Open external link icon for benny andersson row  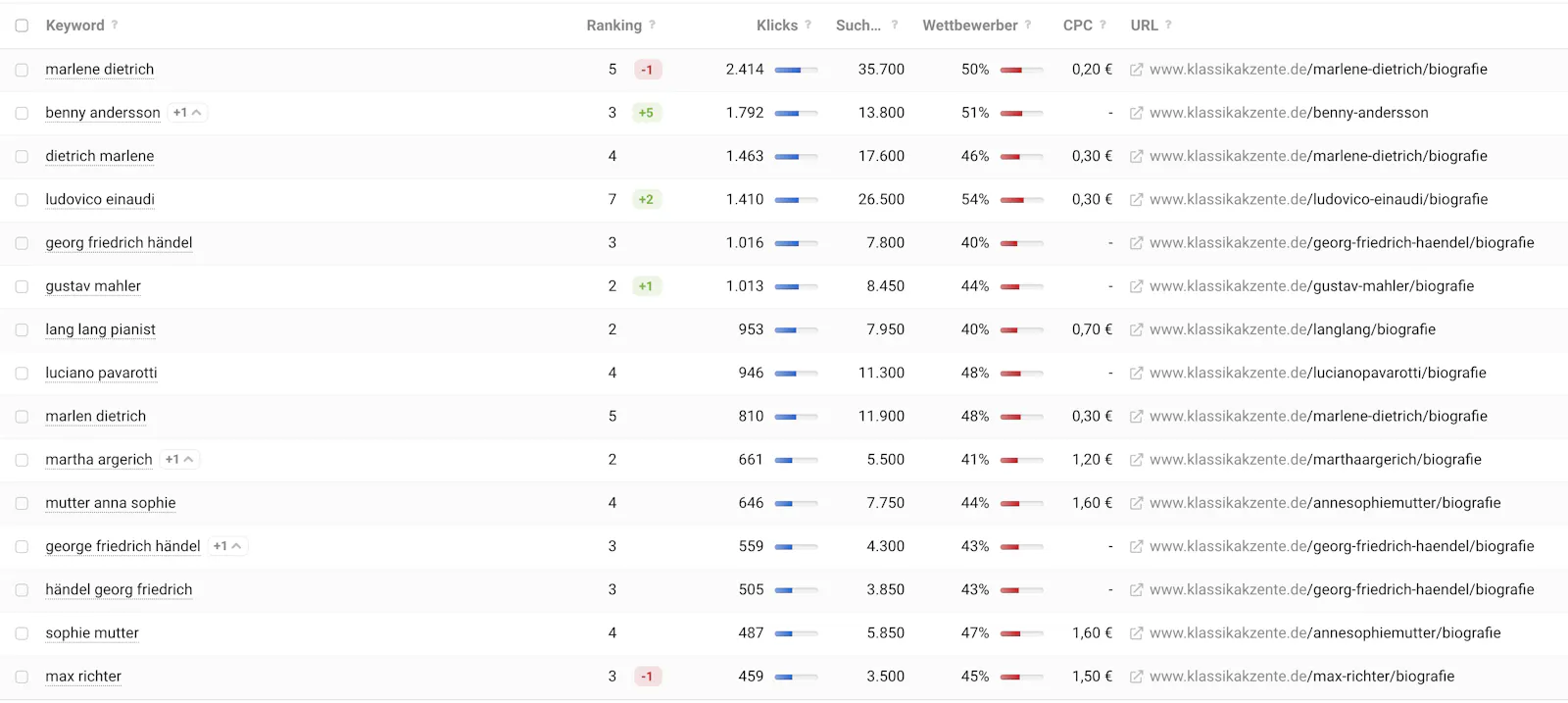click(x=1136, y=113)
